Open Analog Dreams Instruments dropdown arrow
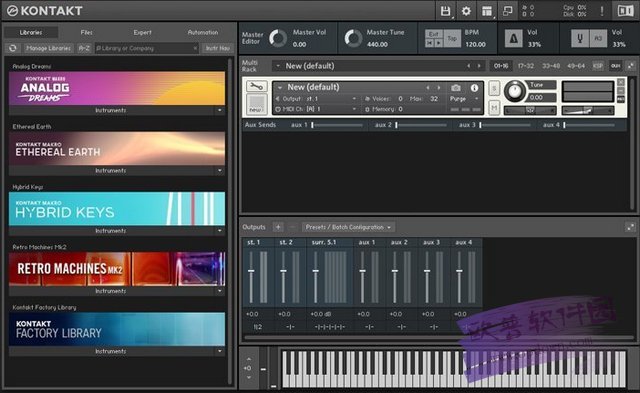 point(220,110)
